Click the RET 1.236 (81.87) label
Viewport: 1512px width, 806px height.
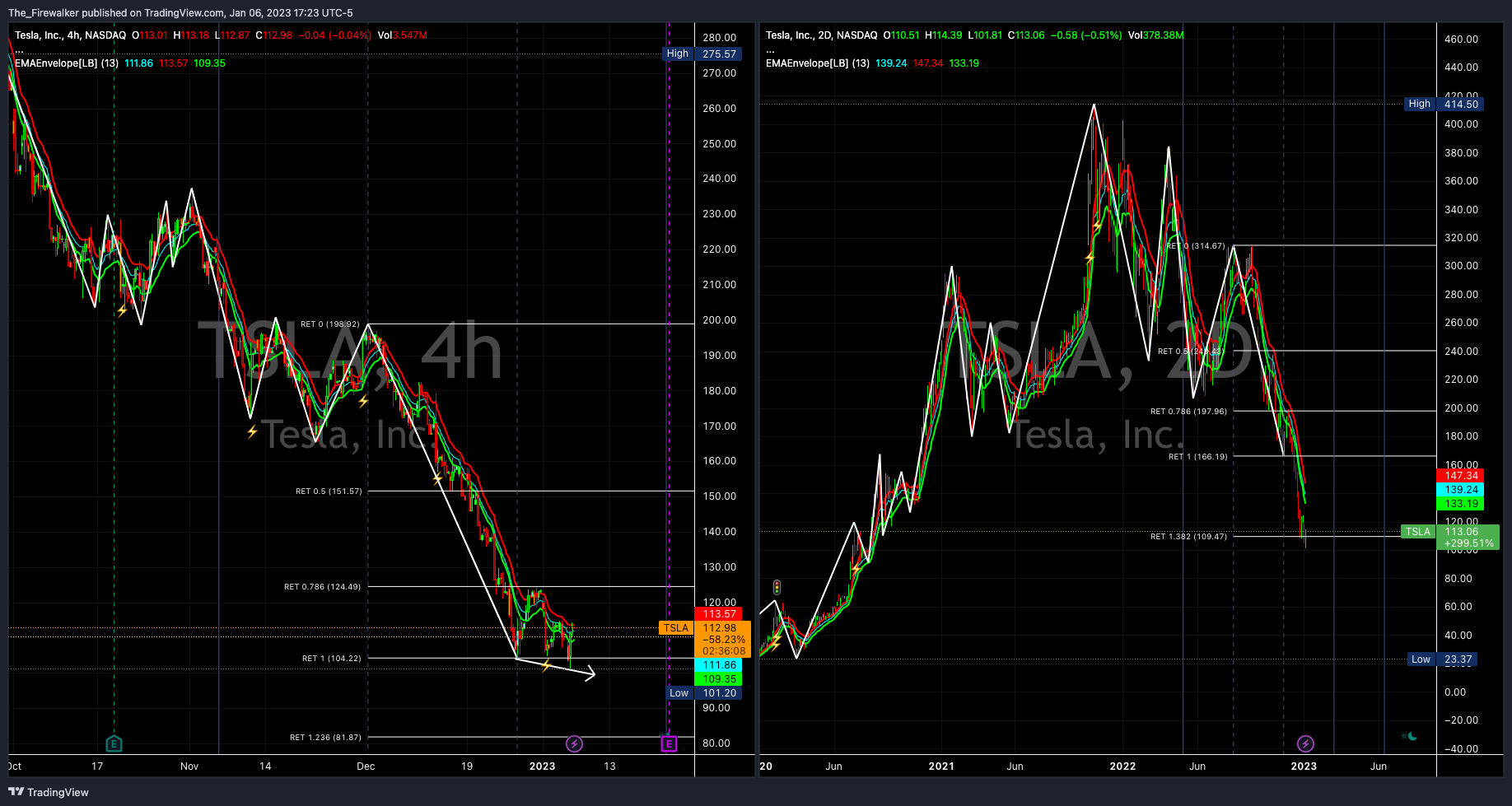tap(325, 738)
